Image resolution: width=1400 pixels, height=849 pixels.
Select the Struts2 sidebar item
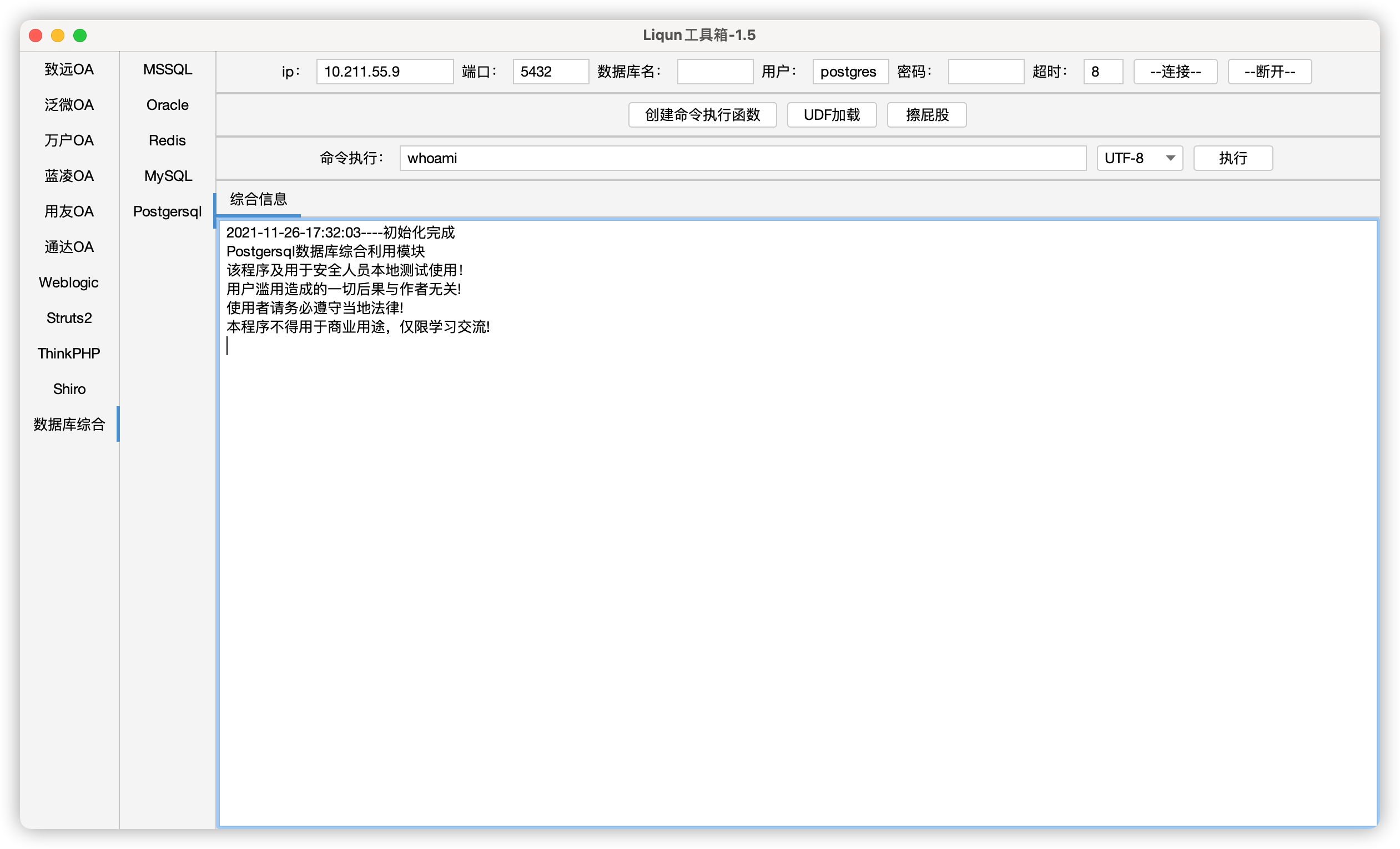pyautogui.click(x=69, y=318)
